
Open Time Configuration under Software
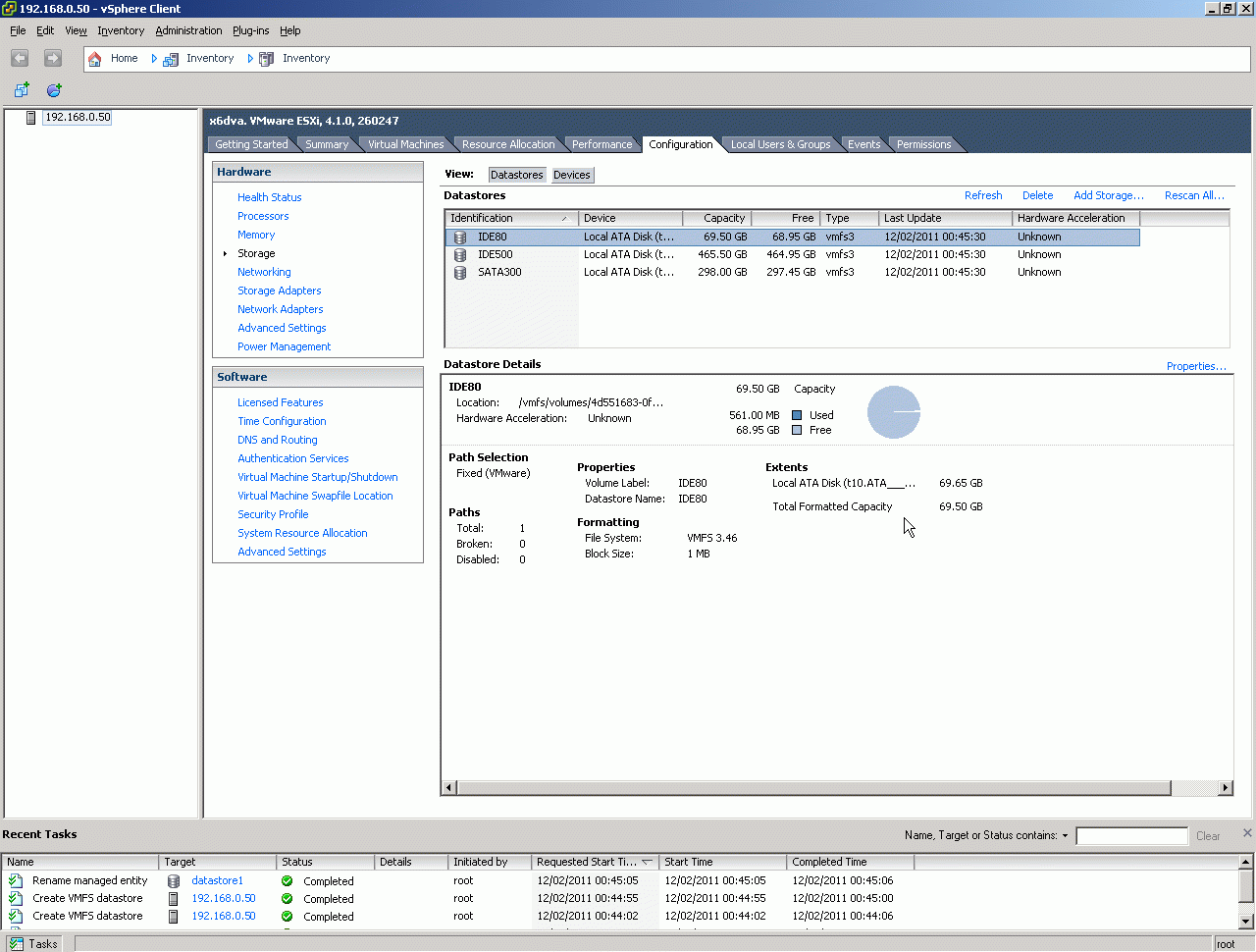tap(282, 421)
